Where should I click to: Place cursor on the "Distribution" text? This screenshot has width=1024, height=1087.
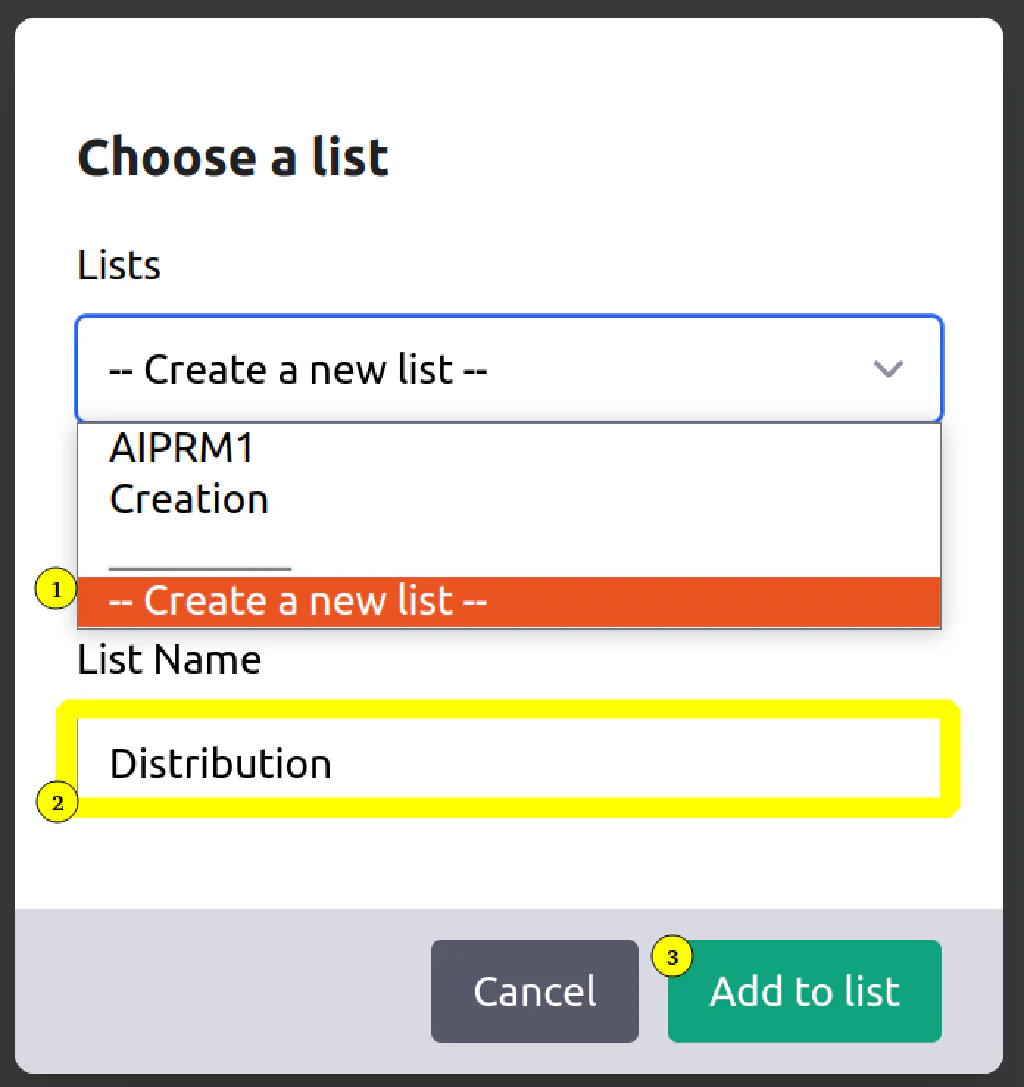(220, 763)
